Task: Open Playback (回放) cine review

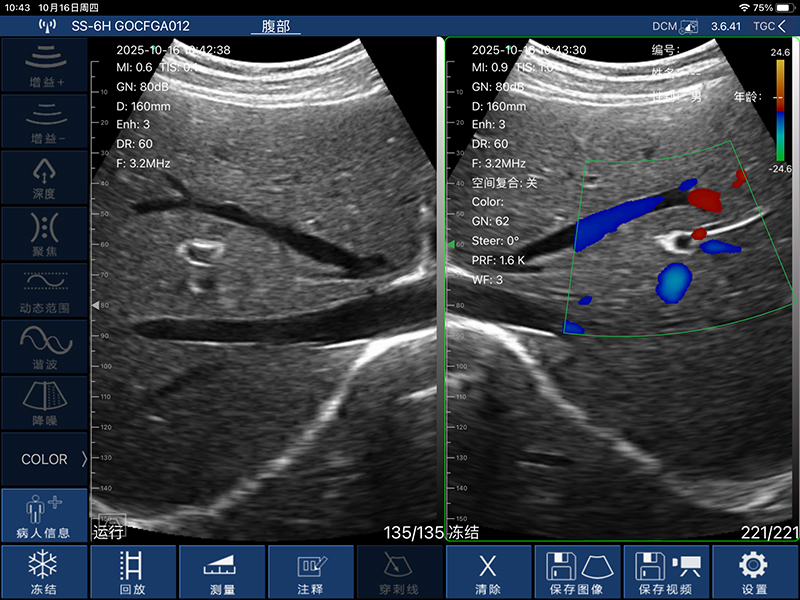Action: coord(132,572)
